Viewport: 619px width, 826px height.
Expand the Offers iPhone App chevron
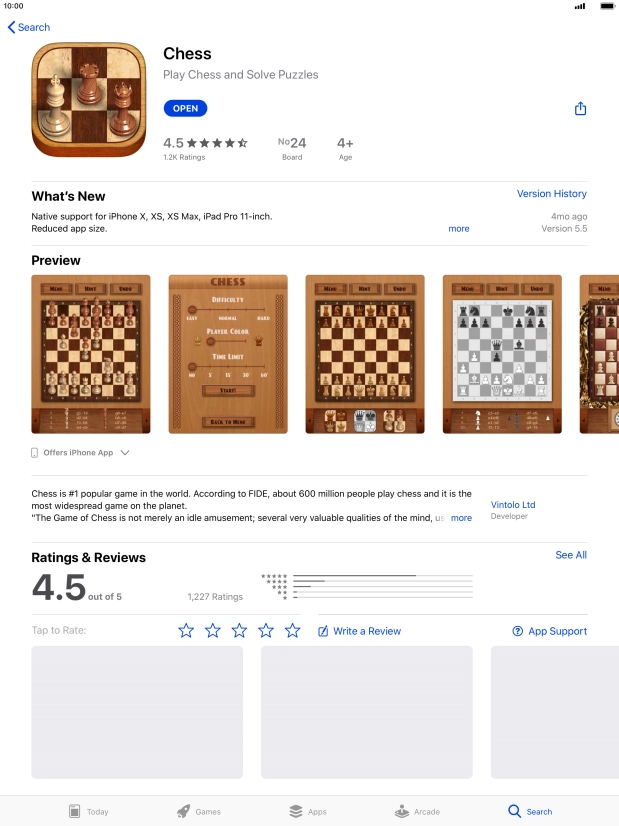pos(125,453)
